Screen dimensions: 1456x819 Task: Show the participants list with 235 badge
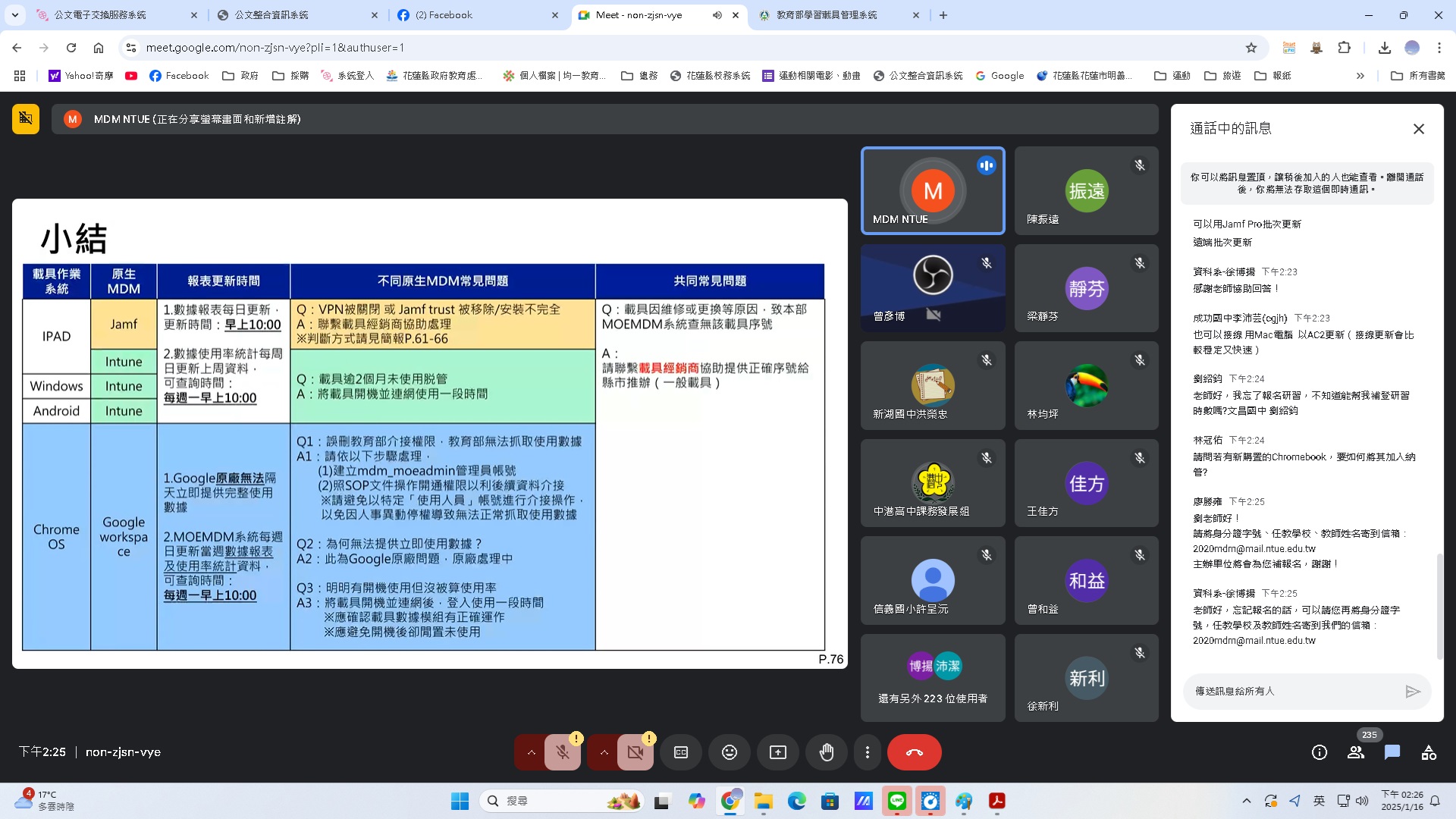point(1356,752)
